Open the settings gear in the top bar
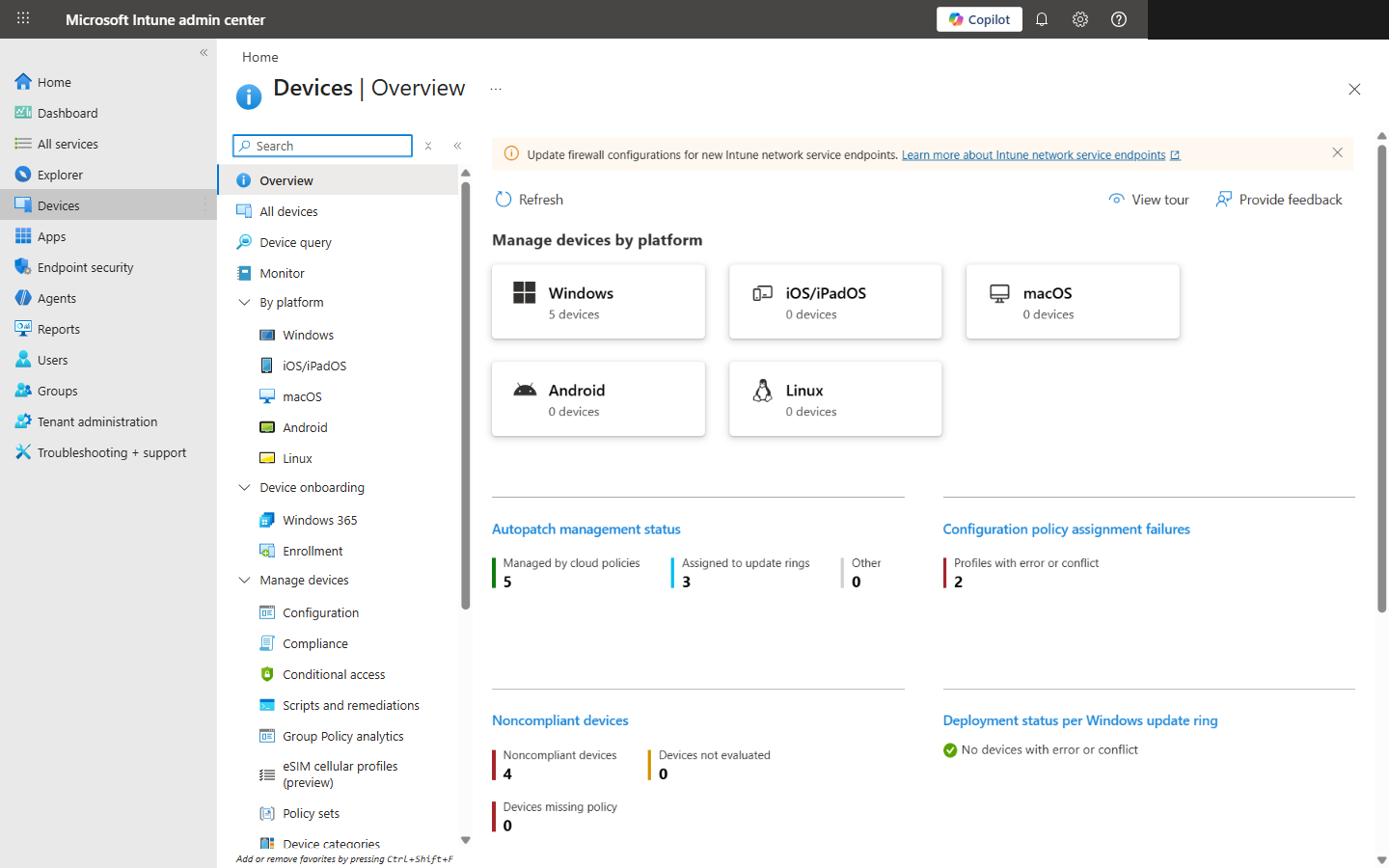This screenshot has width=1389, height=868. (1079, 19)
